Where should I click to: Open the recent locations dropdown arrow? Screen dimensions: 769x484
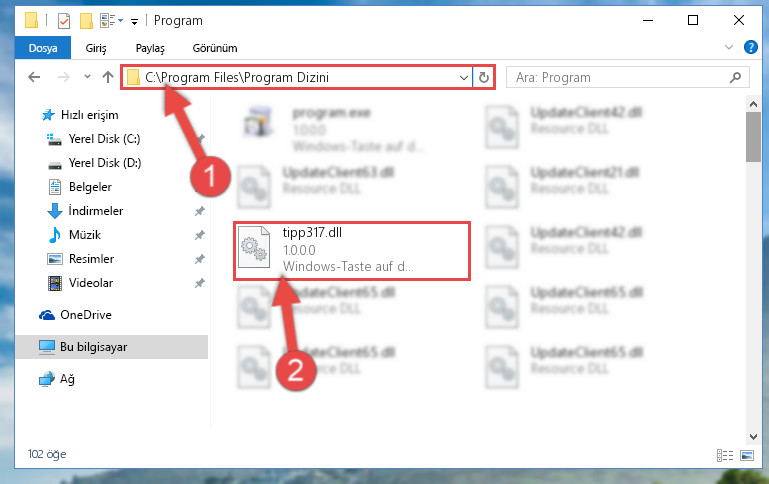(87, 76)
